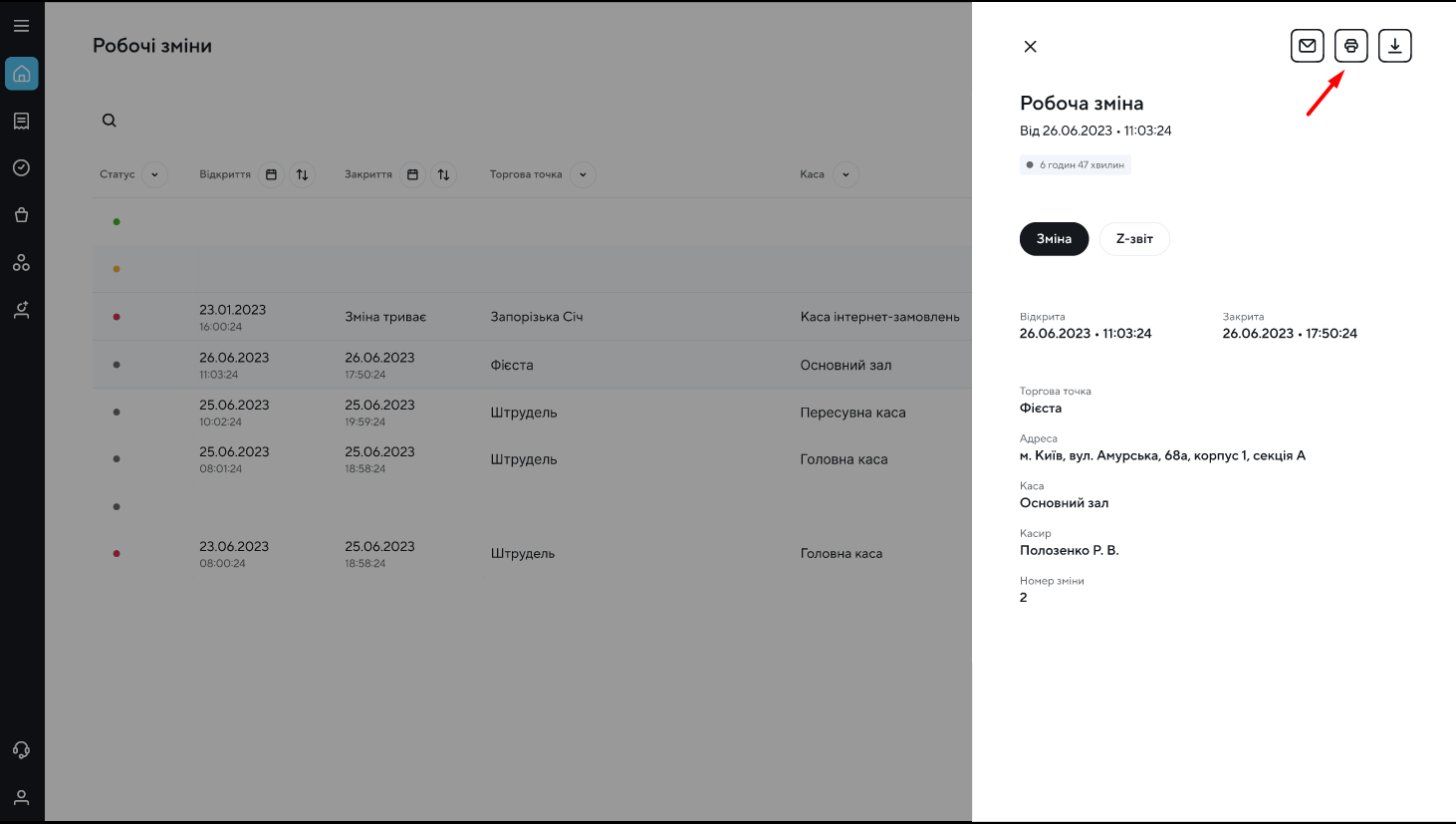This screenshot has height=824, width=1456.
Task: Go to the home icon in the sidebar
Action: click(x=21, y=74)
